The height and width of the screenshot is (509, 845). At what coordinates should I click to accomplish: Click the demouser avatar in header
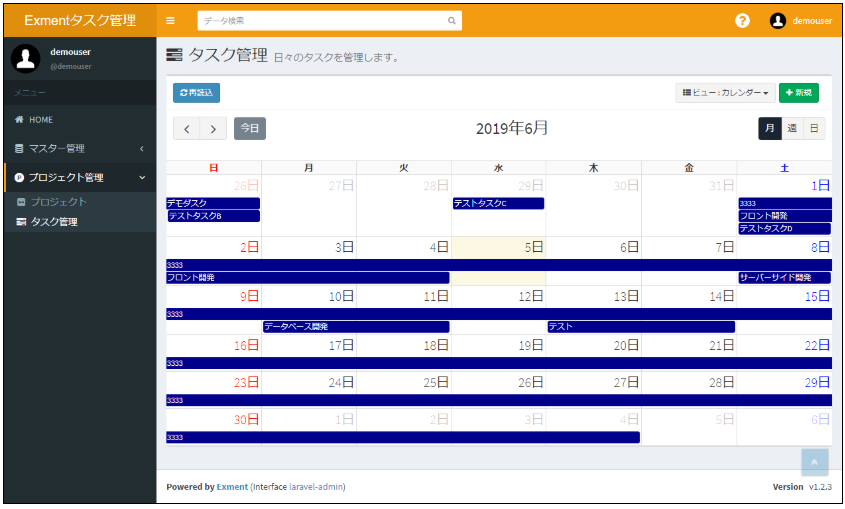click(777, 20)
